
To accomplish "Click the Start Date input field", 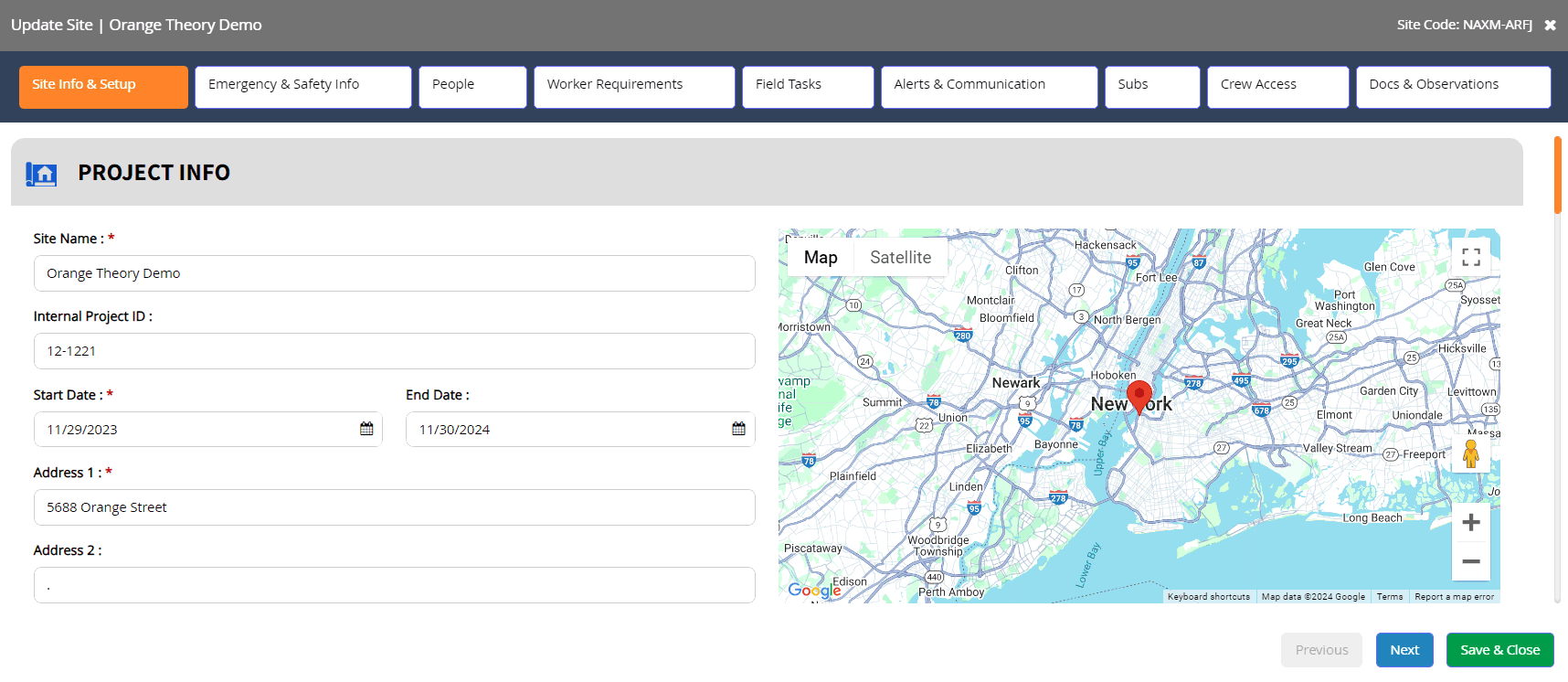I will tap(207, 429).
